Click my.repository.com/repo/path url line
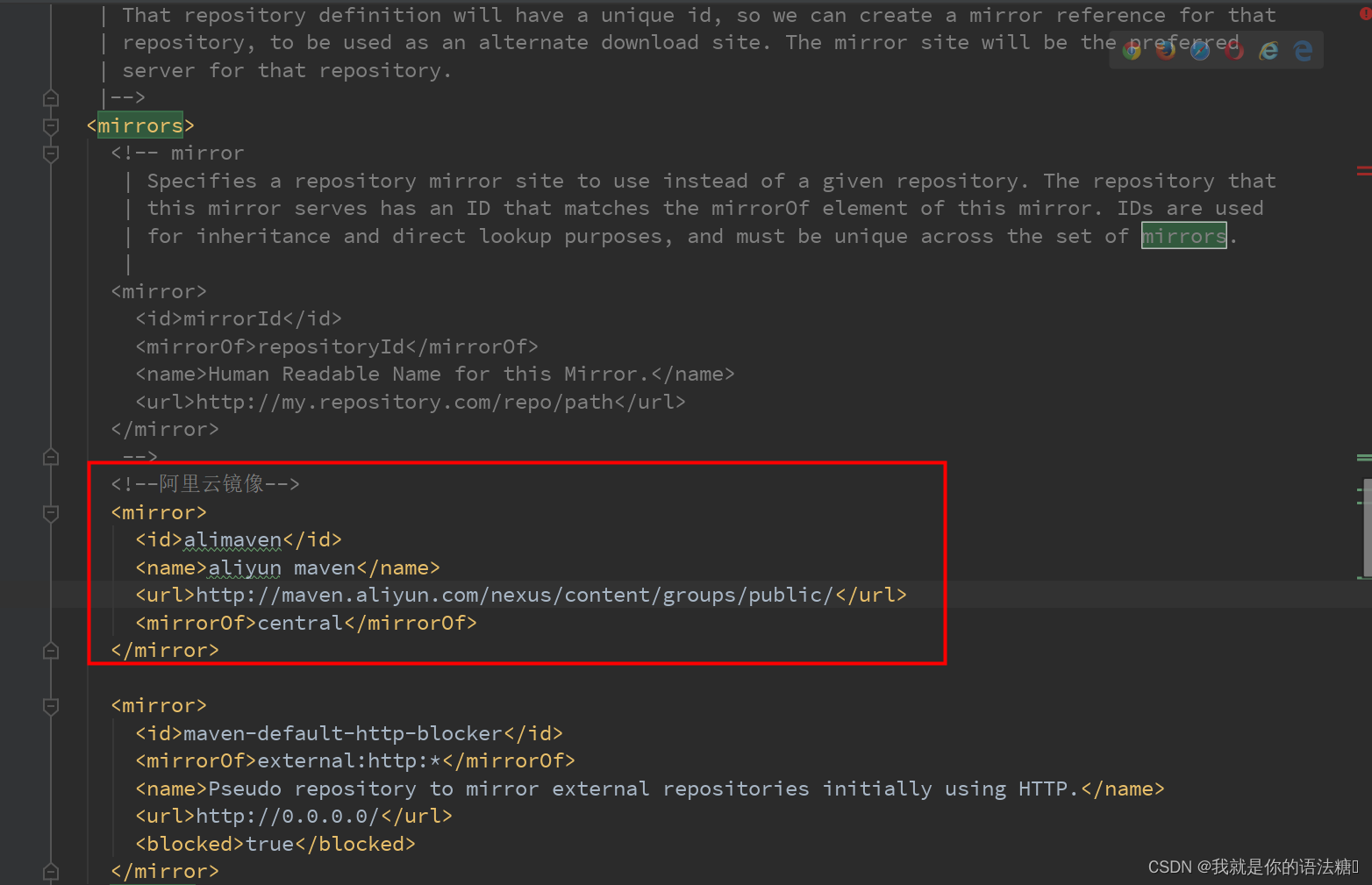 pos(411,402)
